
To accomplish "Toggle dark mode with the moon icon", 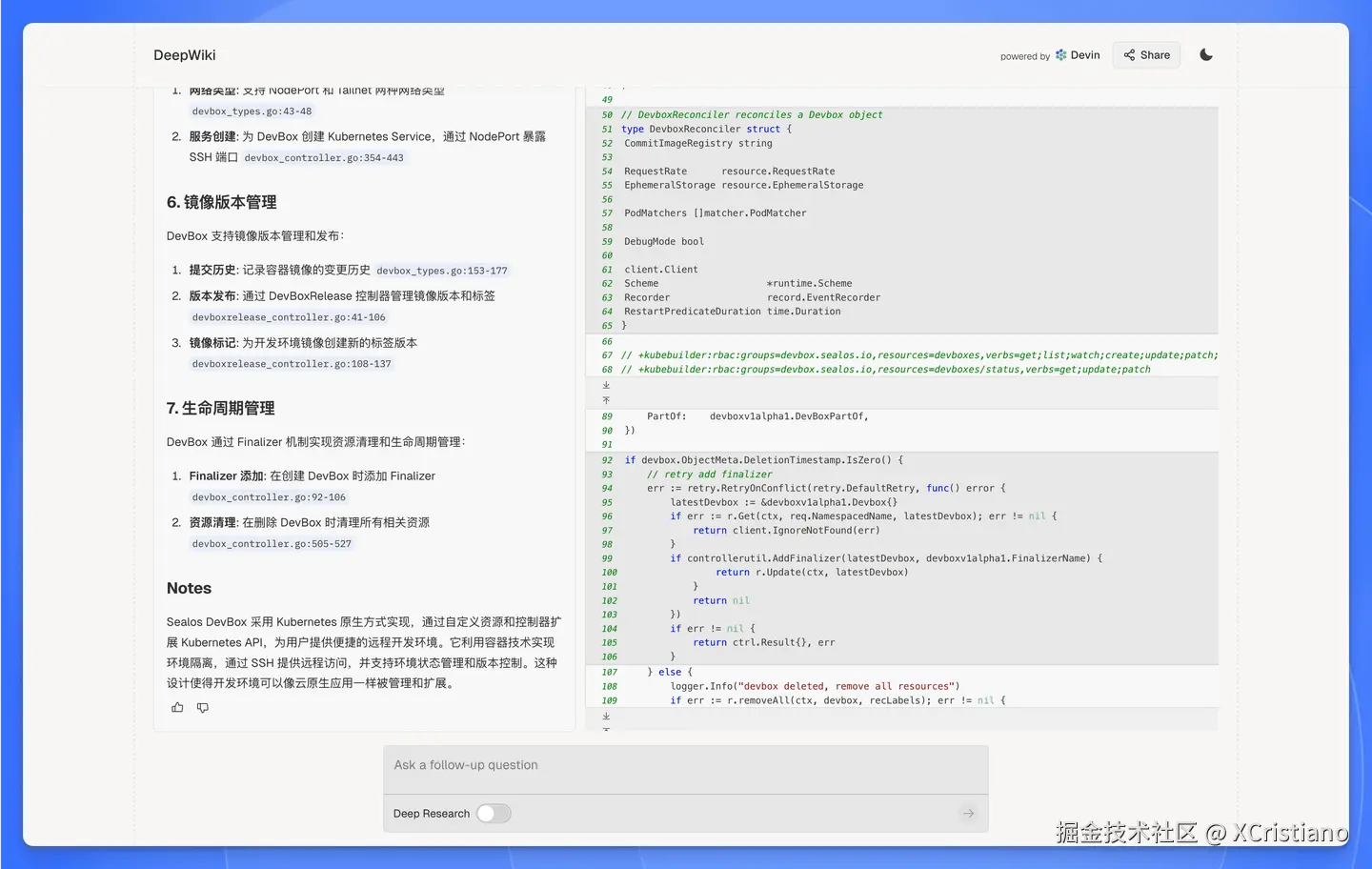I will point(1206,54).
